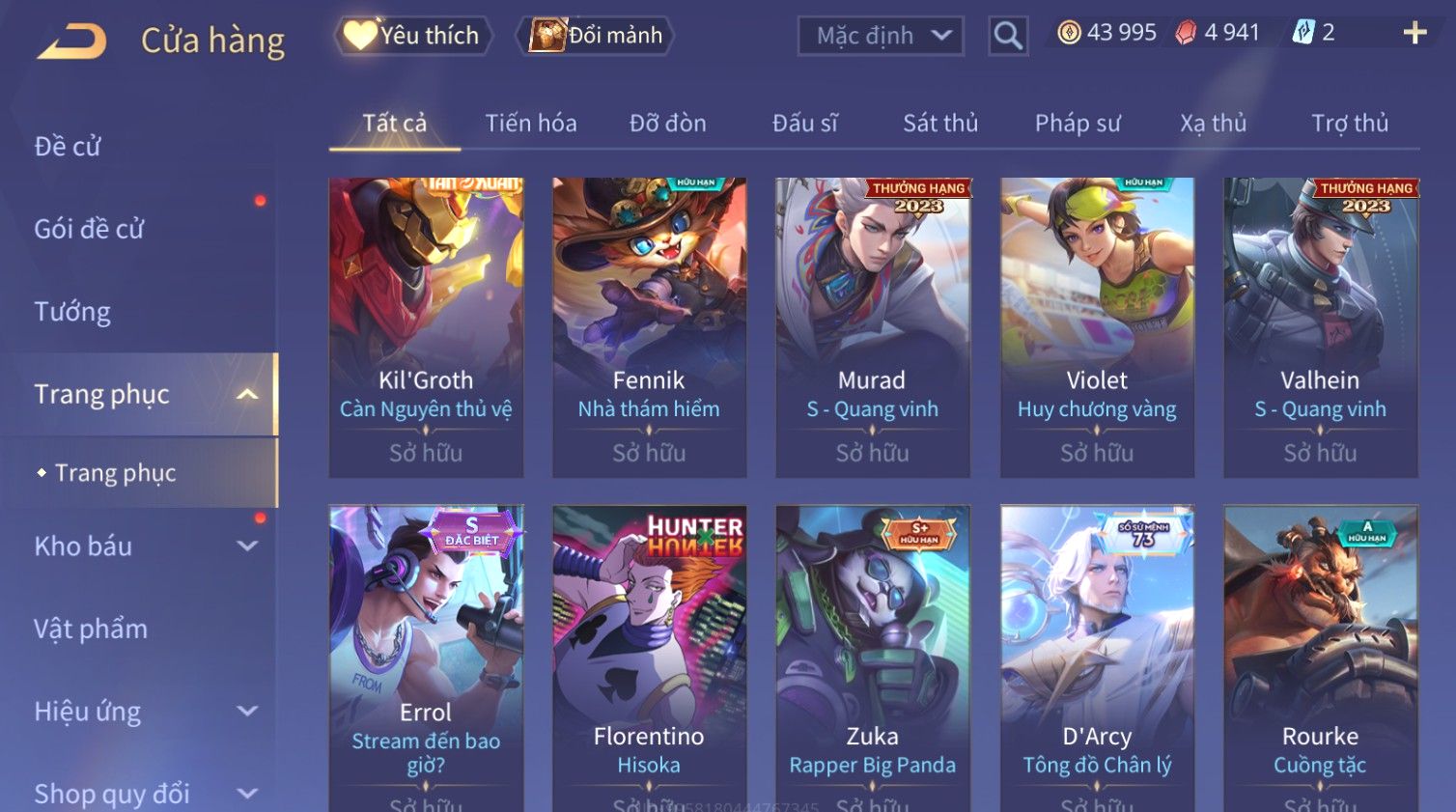Collapse the Trang phục sidebar section

[x=247, y=394]
